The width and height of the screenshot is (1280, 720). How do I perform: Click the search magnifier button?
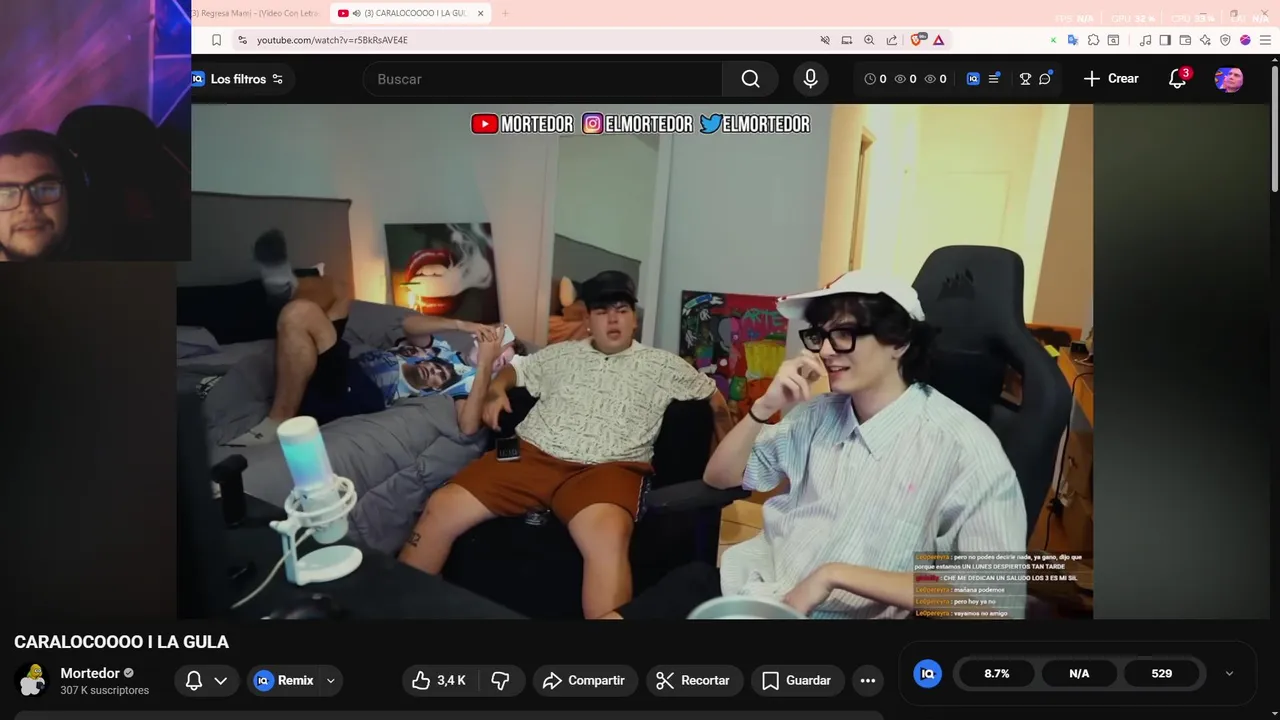pyautogui.click(x=750, y=79)
